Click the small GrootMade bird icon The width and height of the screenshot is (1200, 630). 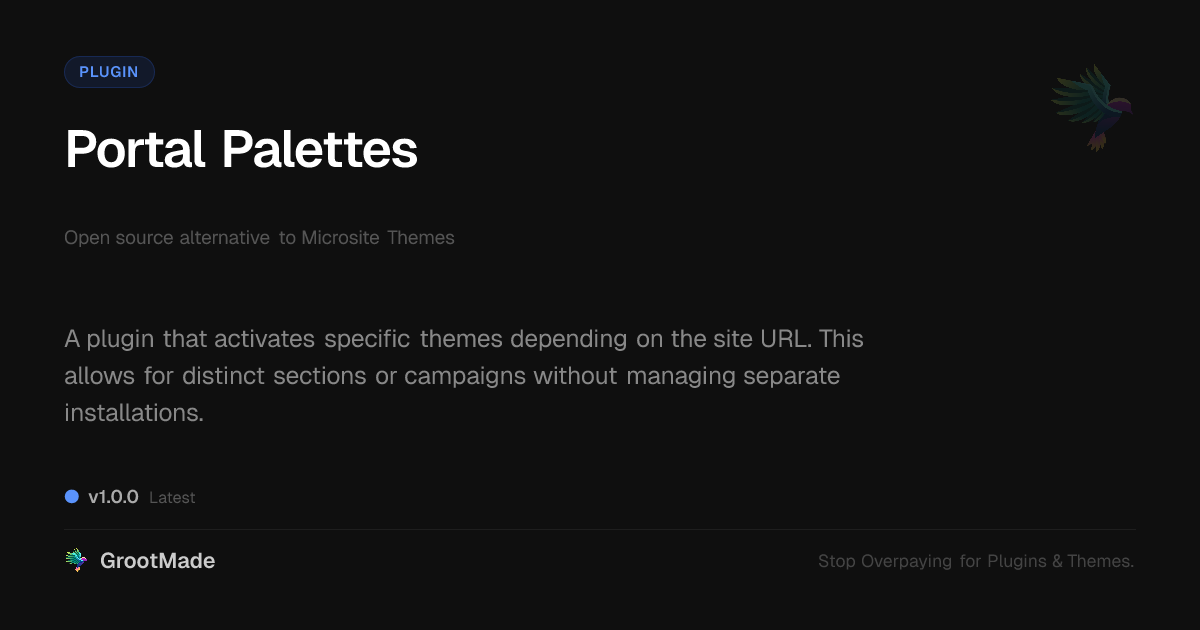tap(76, 561)
